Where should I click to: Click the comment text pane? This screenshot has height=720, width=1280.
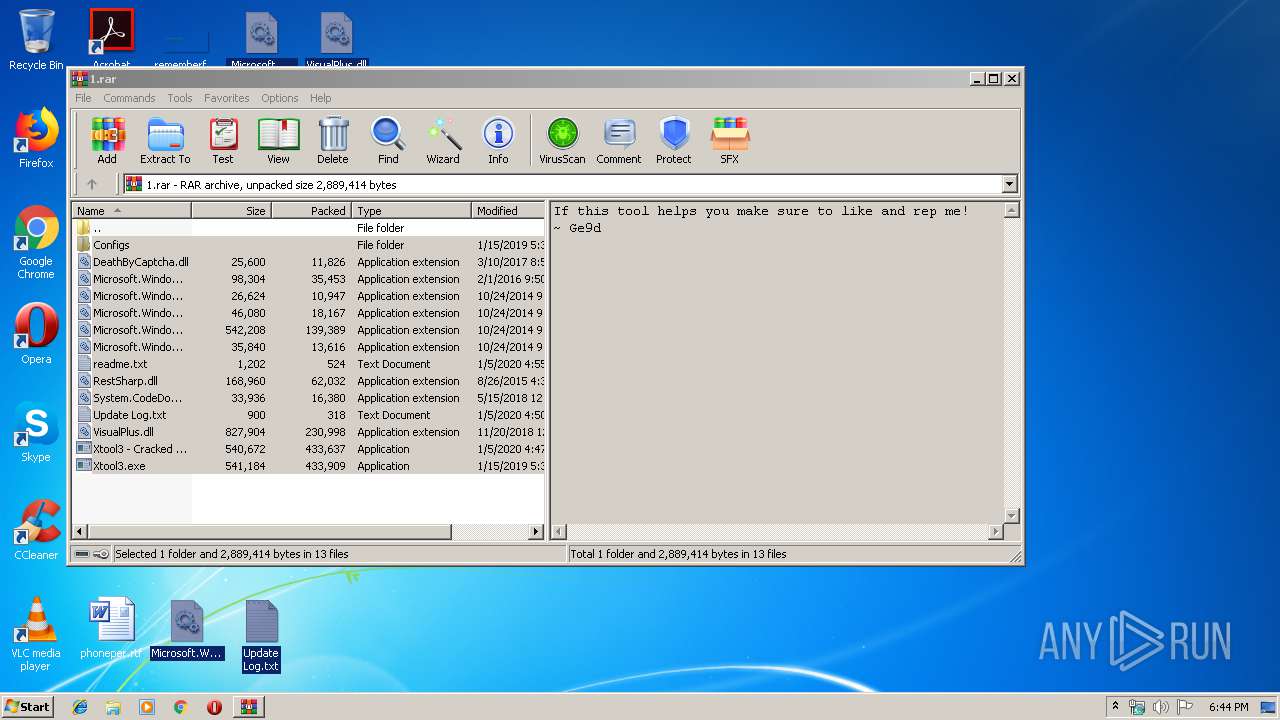point(777,363)
